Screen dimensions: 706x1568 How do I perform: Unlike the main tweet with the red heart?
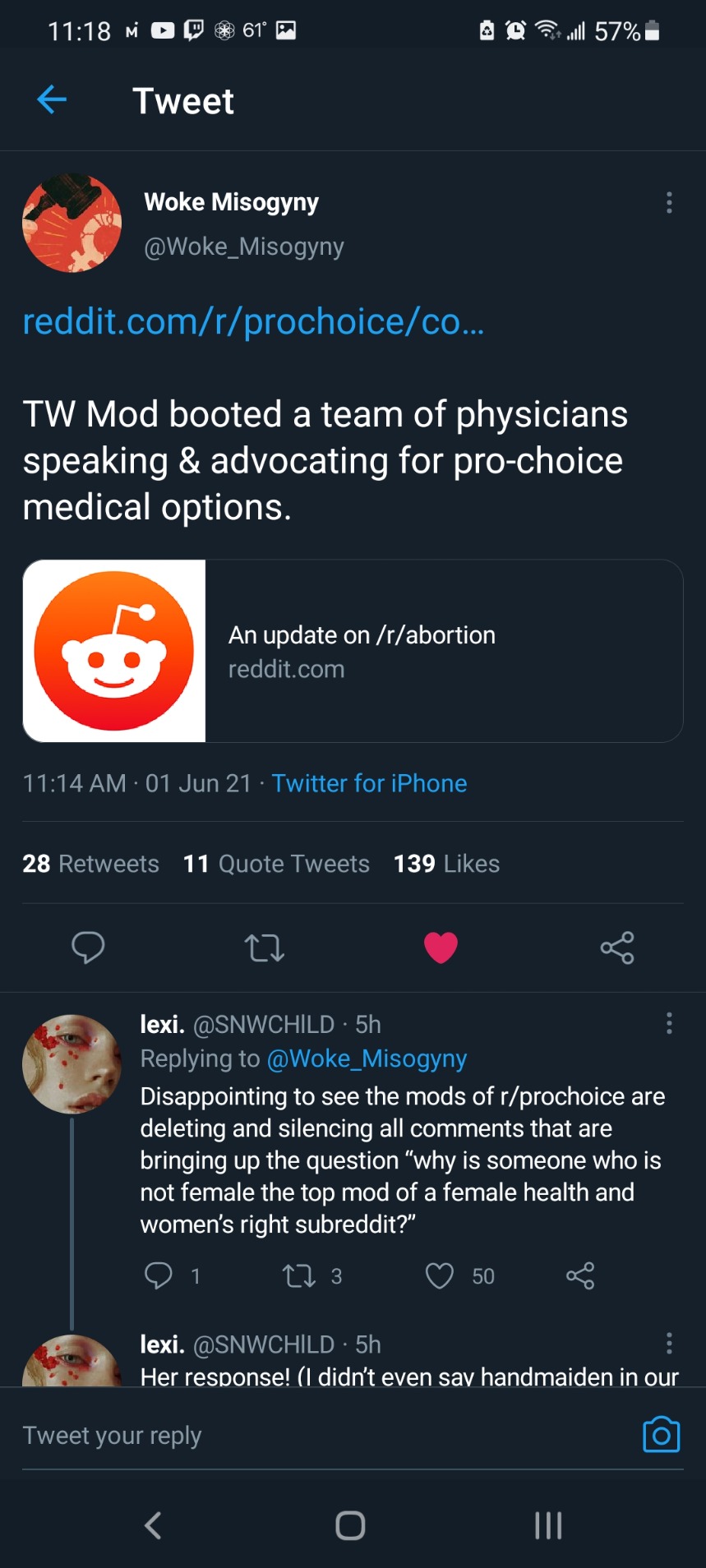coord(441,948)
